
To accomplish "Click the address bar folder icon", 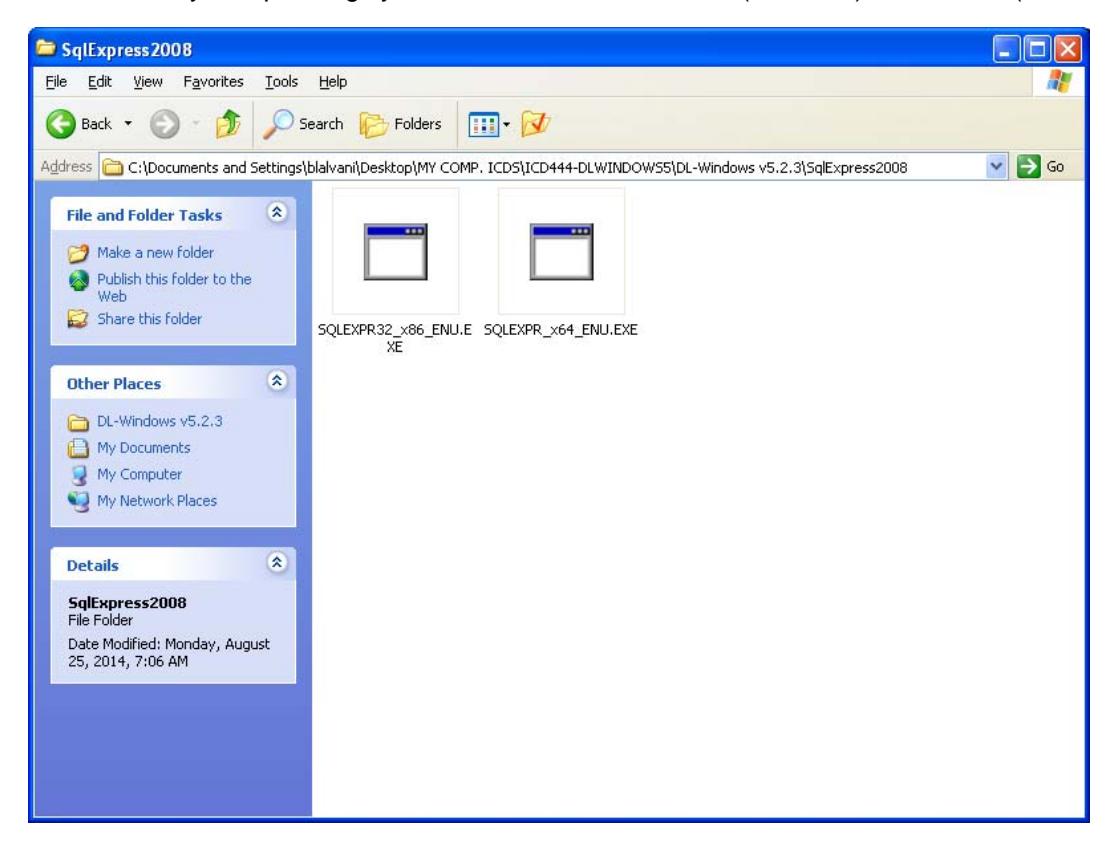I will tap(112, 168).
